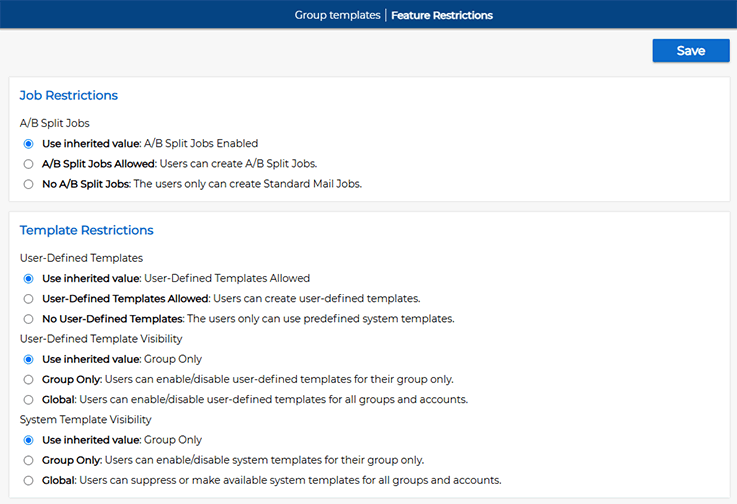
Task: Click the Save button
Action: coord(690,50)
